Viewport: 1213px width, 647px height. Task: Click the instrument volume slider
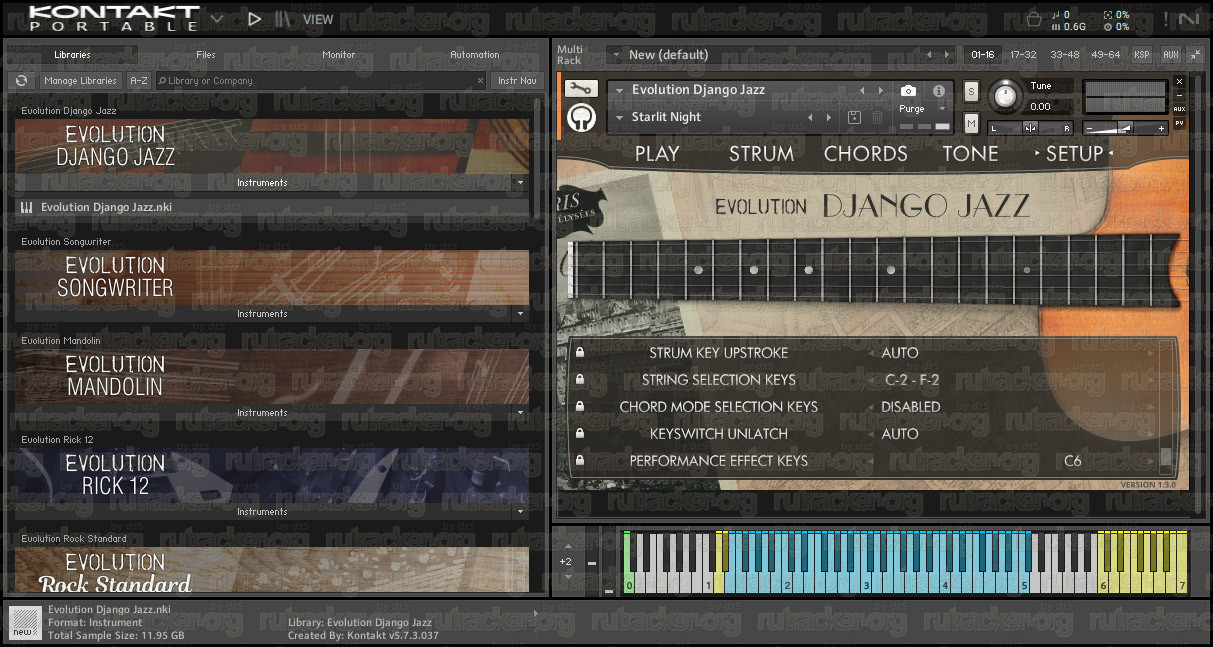pyautogui.click(x=1125, y=128)
